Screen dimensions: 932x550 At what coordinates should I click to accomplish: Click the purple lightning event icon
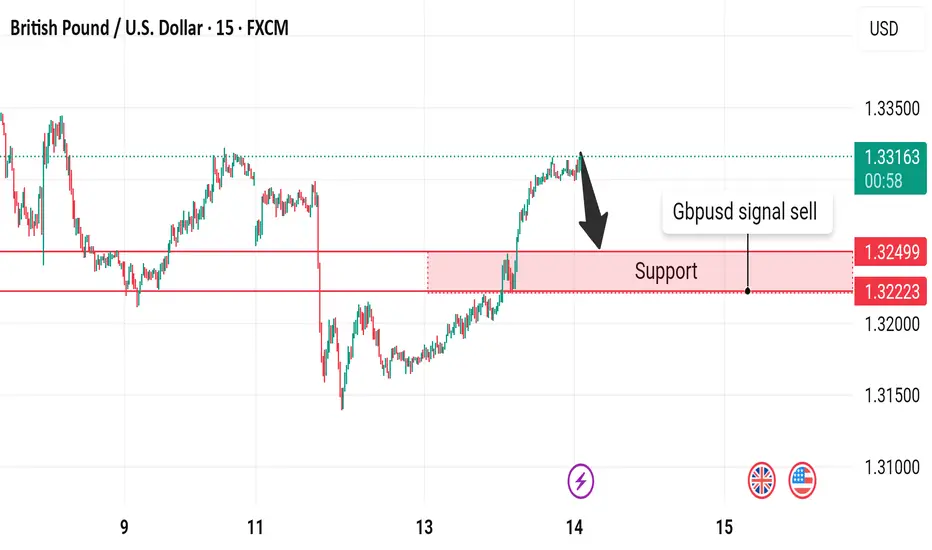(x=581, y=481)
